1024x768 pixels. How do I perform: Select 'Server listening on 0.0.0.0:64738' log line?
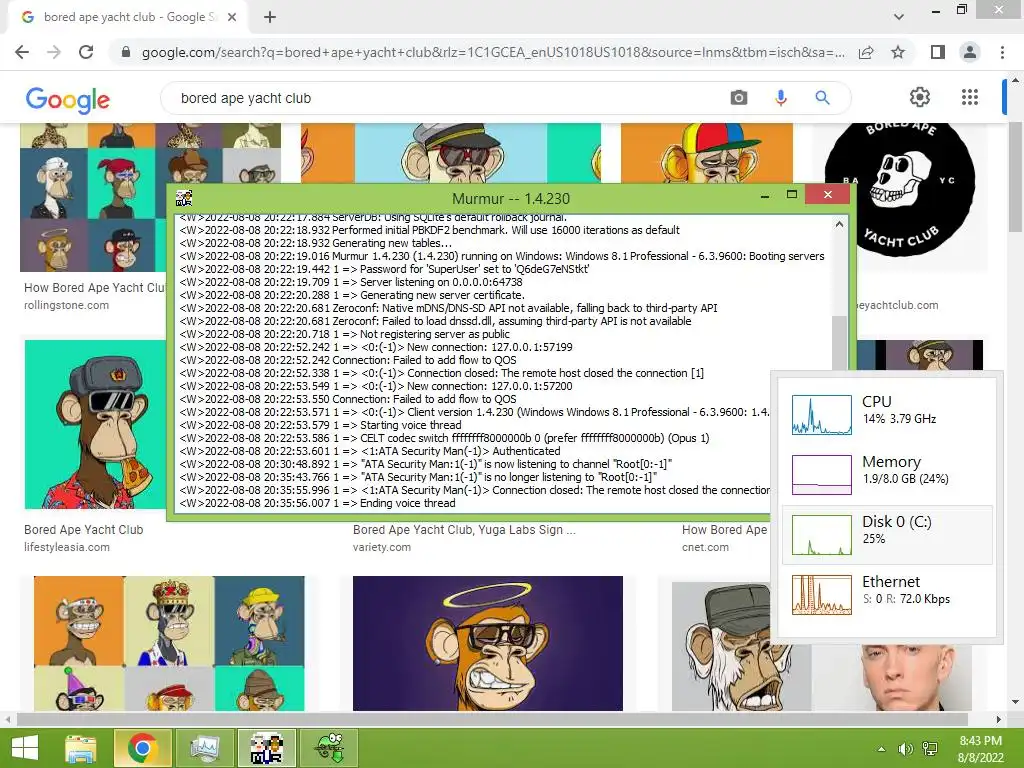351,282
